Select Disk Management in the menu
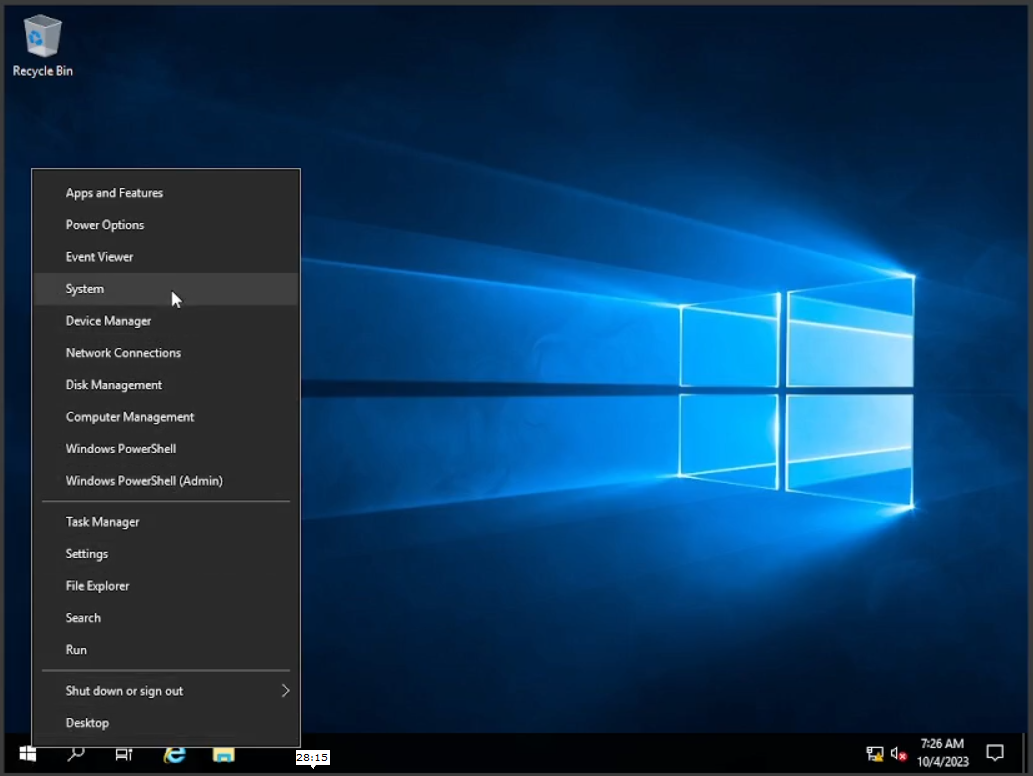1033x776 pixels. 114,385
